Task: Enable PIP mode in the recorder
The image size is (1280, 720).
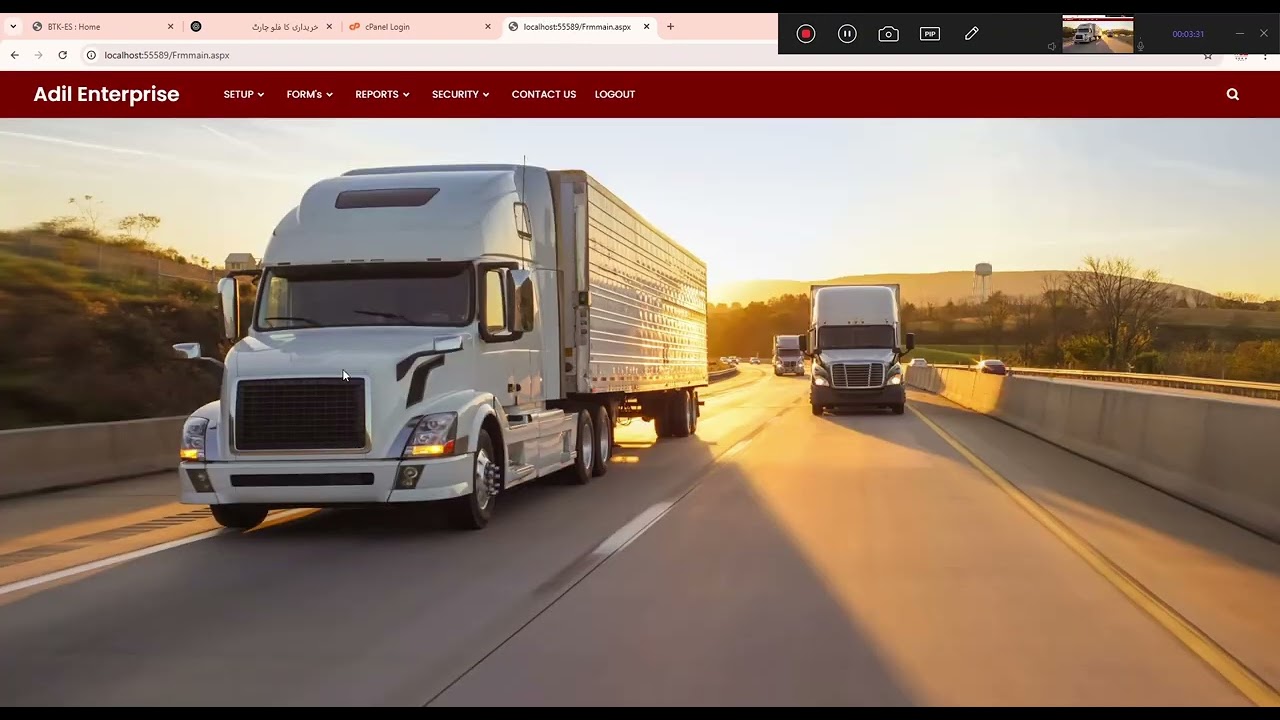Action: coord(930,34)
